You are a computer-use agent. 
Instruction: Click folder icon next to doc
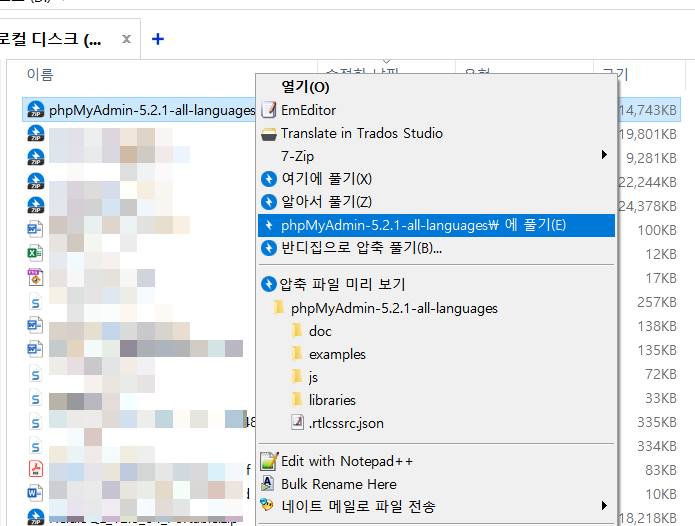(x=297, y=331)
